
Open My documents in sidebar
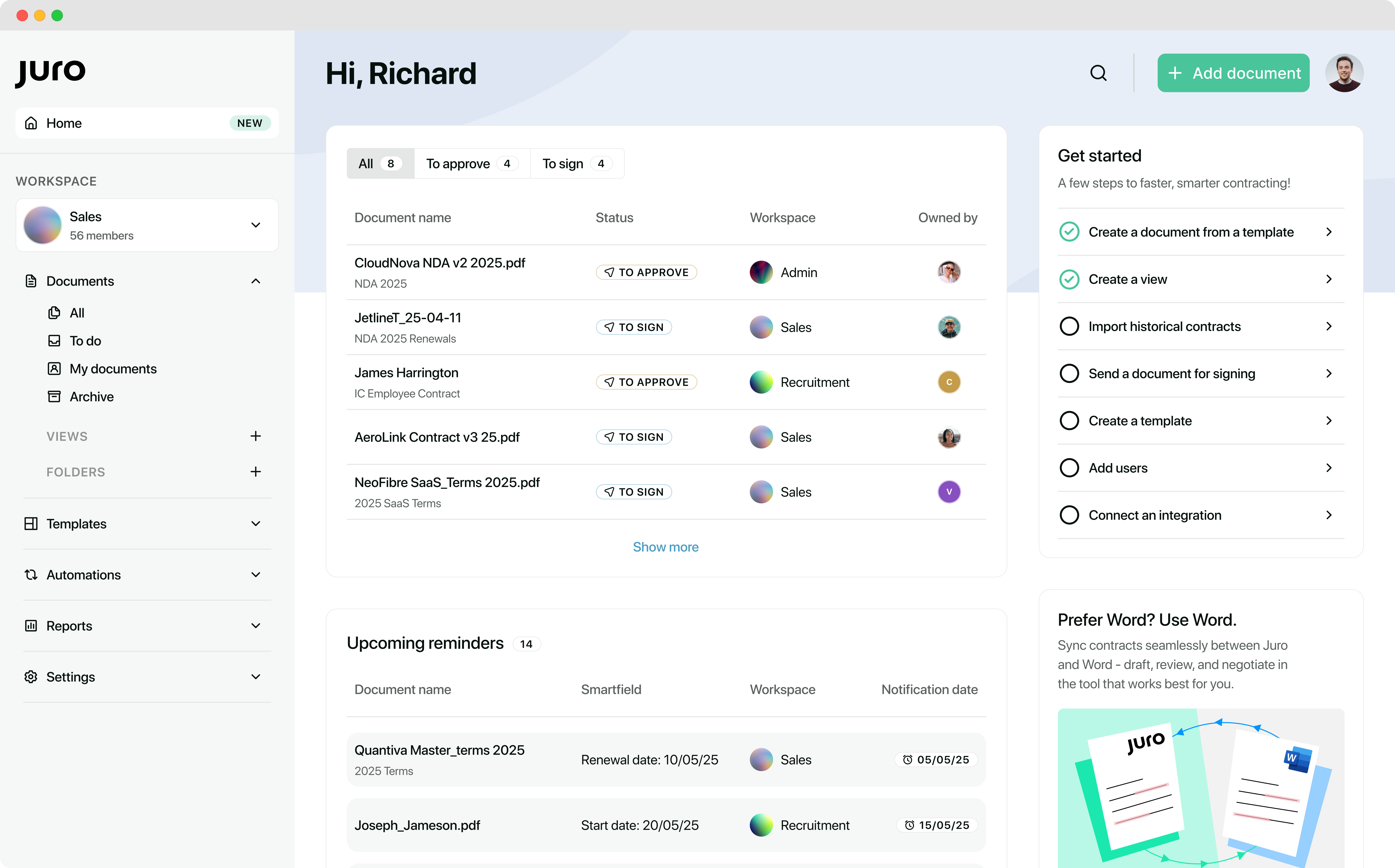pos(113,369)
